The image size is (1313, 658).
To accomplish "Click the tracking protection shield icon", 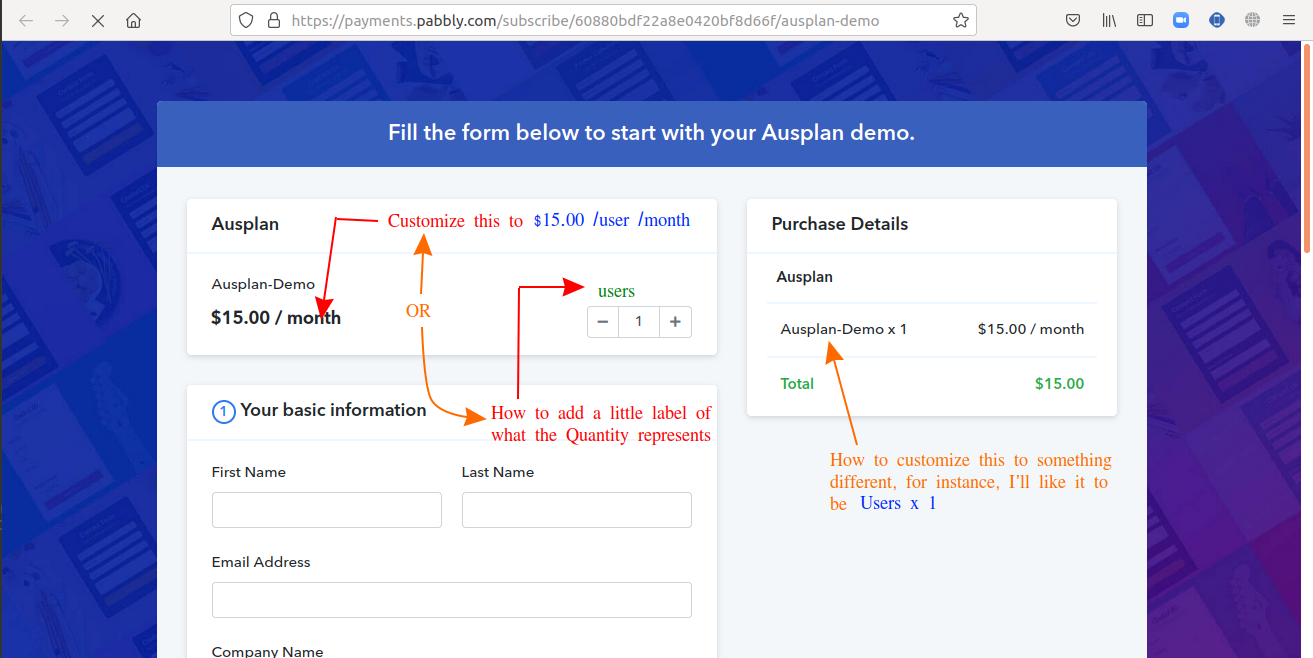I will tap(249, 20).
